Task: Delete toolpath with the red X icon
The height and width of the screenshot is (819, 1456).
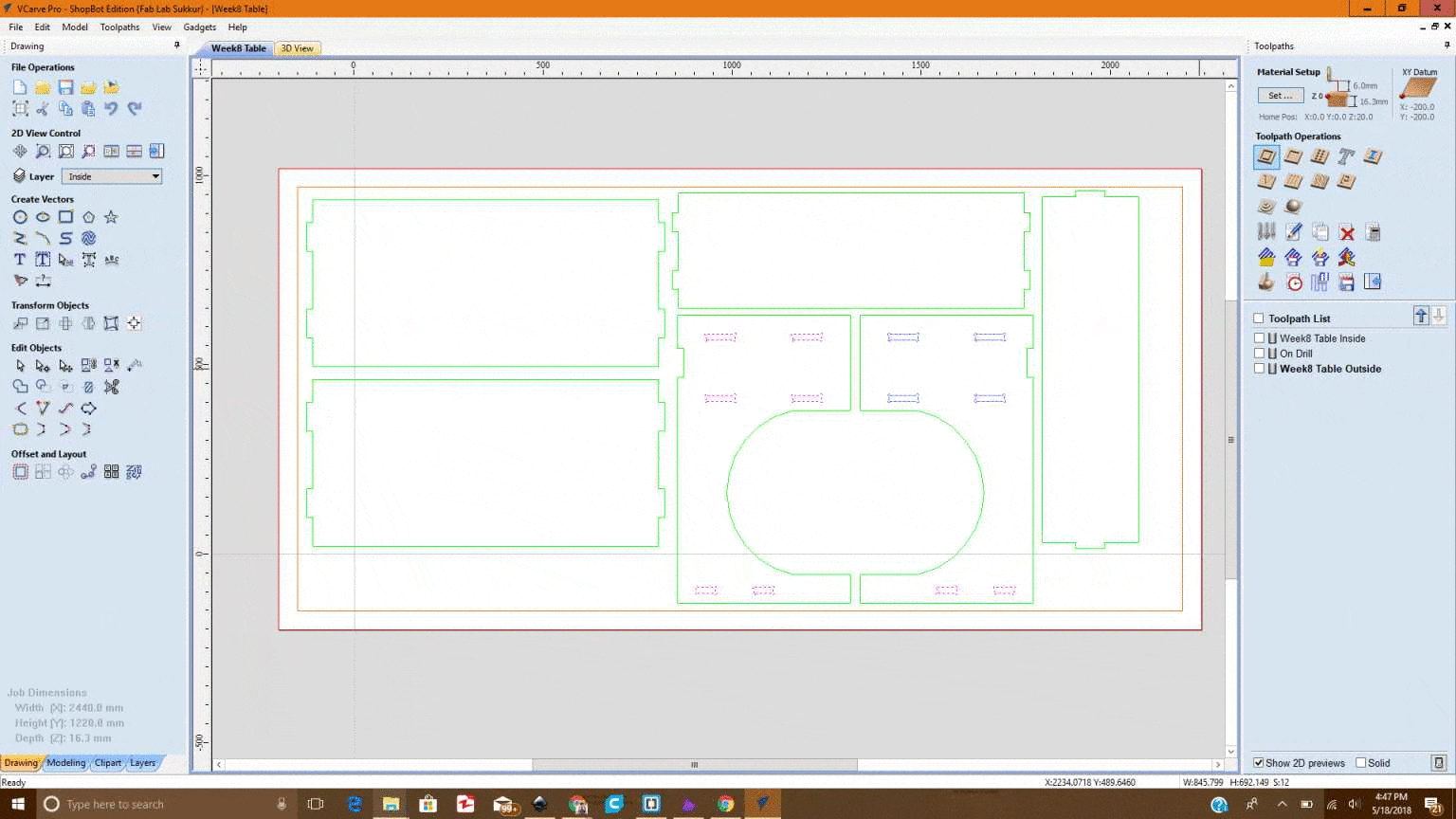Action: pos(1346,232)
